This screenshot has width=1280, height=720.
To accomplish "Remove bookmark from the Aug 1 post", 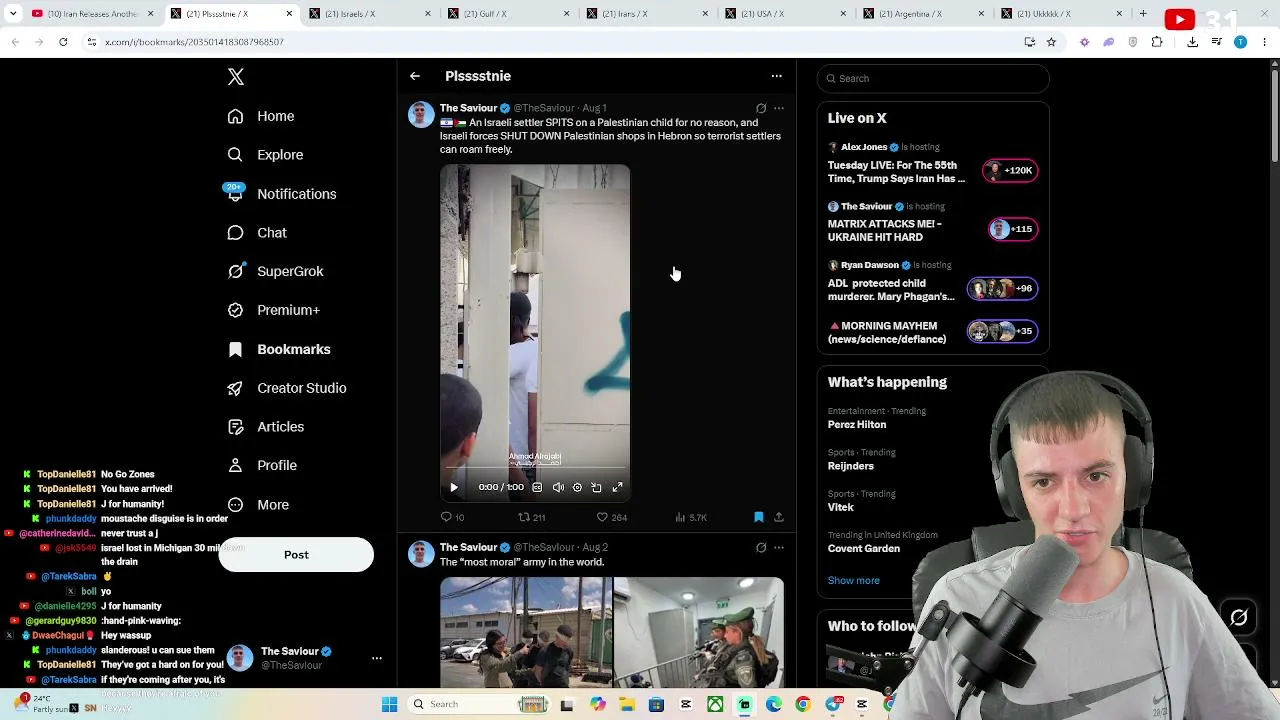I will [759, 517].
